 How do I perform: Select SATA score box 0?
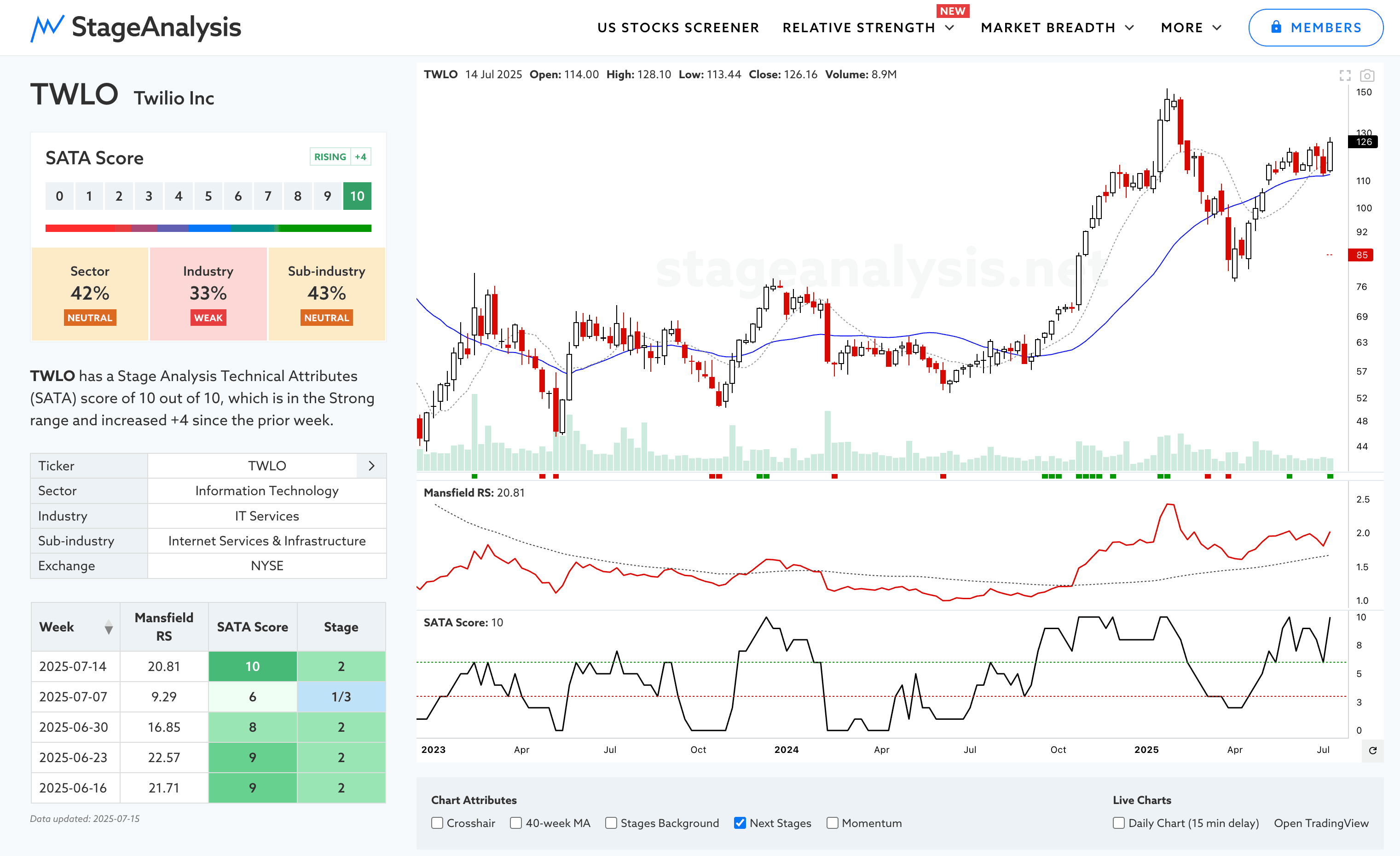click(x=60, y=196)
